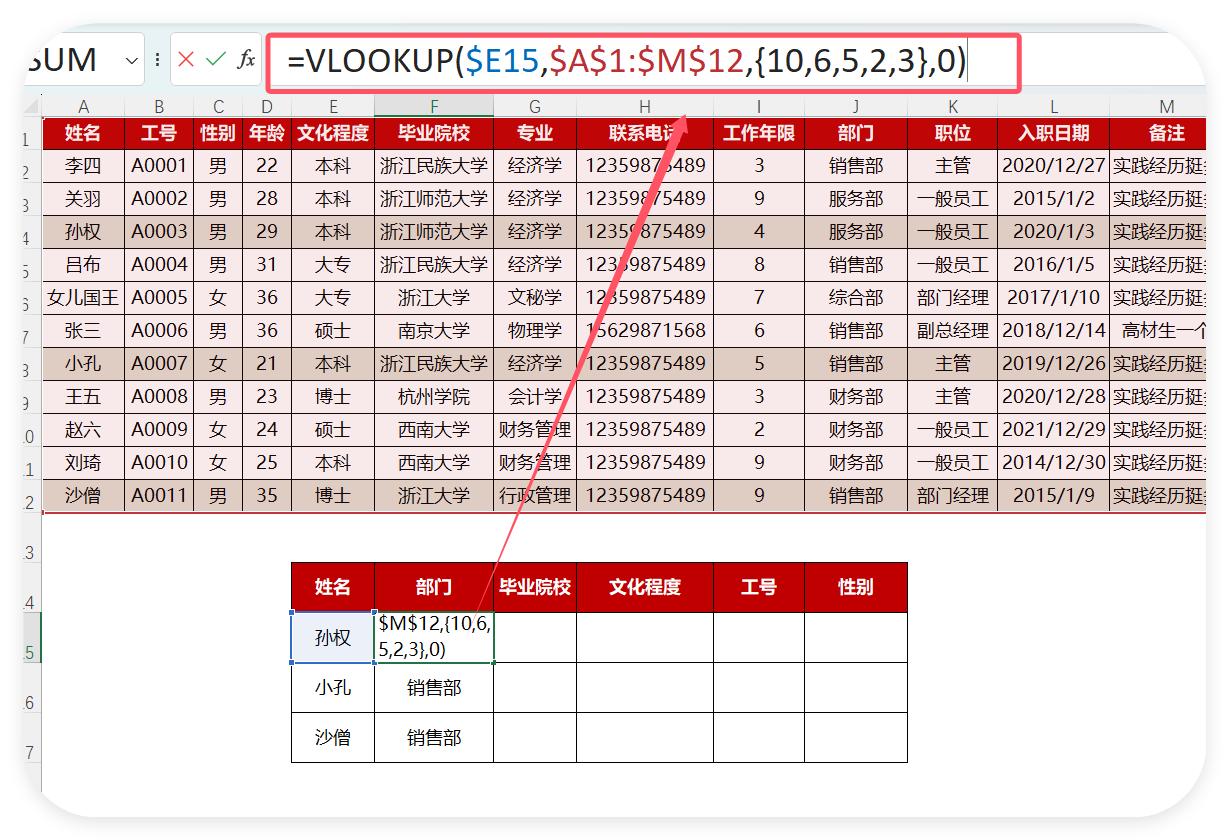Click the 入职日期 header cell
The image size is (1229, 840).
click(x=1053, y=133)
